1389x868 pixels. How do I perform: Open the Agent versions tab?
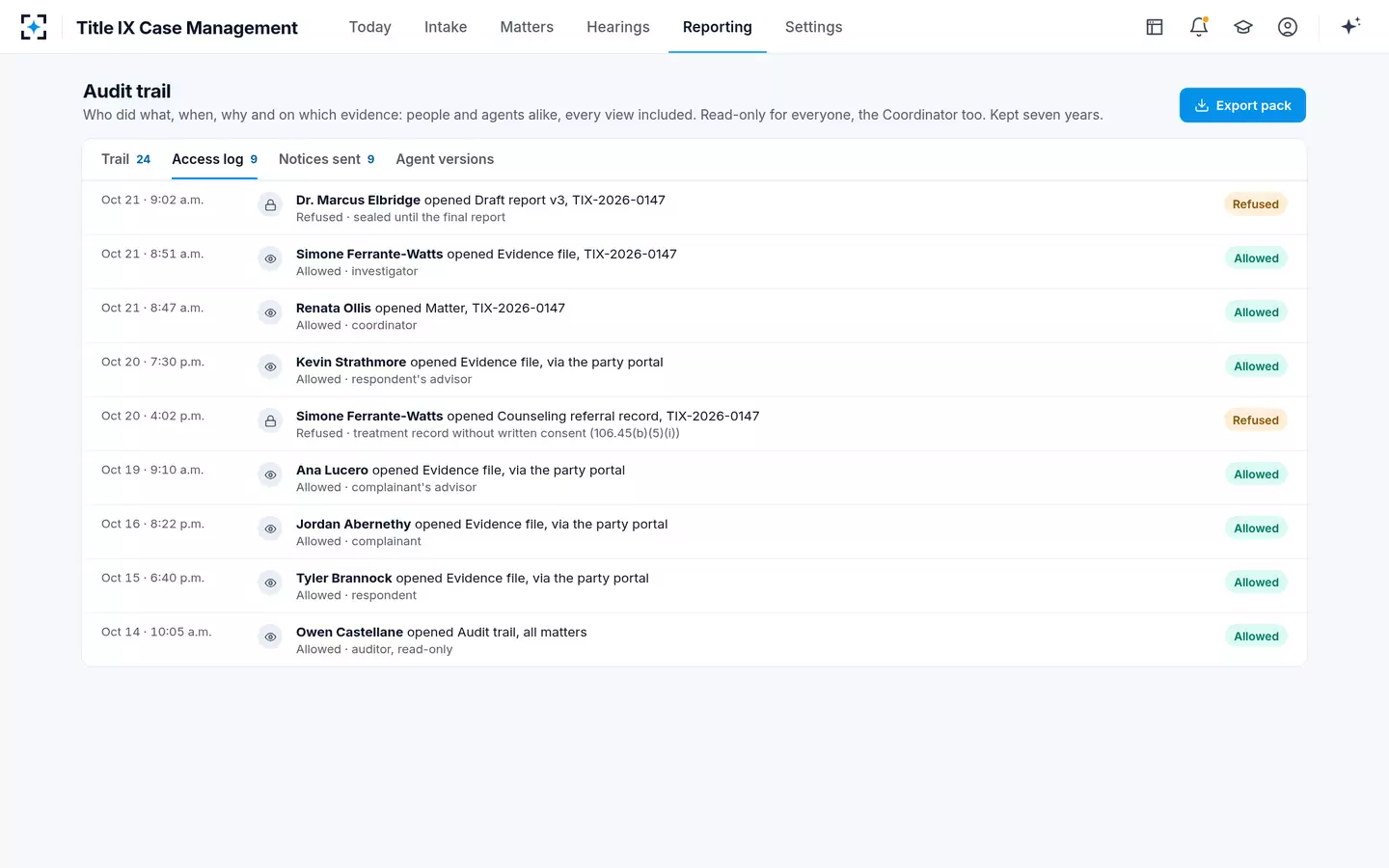pyautogui.click(x=445, y=159)
